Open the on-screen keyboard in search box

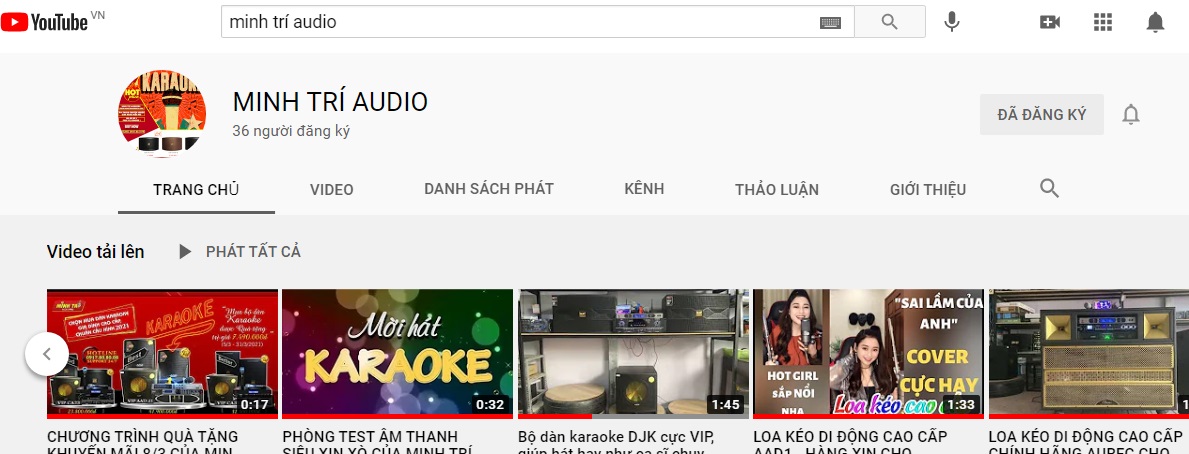click(x=831, y=22)
